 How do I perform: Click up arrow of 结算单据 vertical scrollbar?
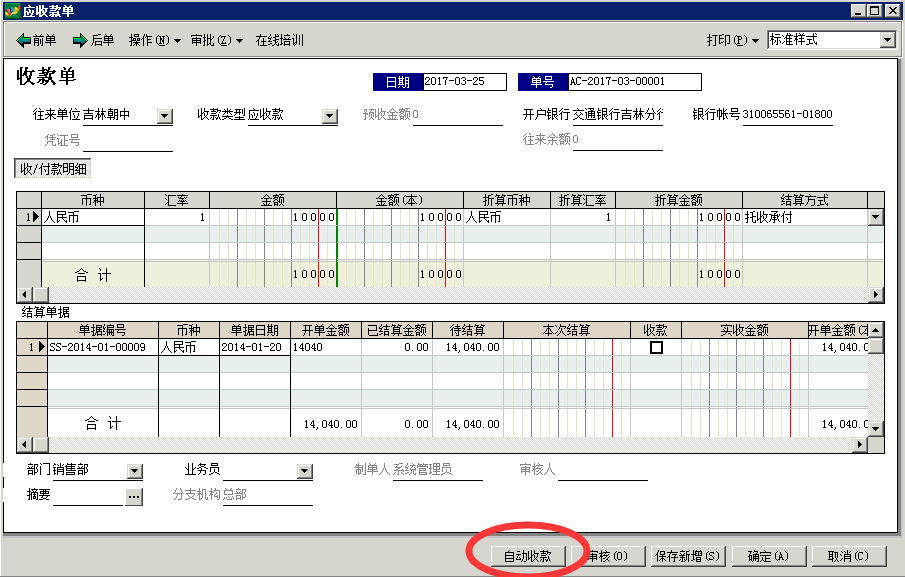click(x=876, y=330)
